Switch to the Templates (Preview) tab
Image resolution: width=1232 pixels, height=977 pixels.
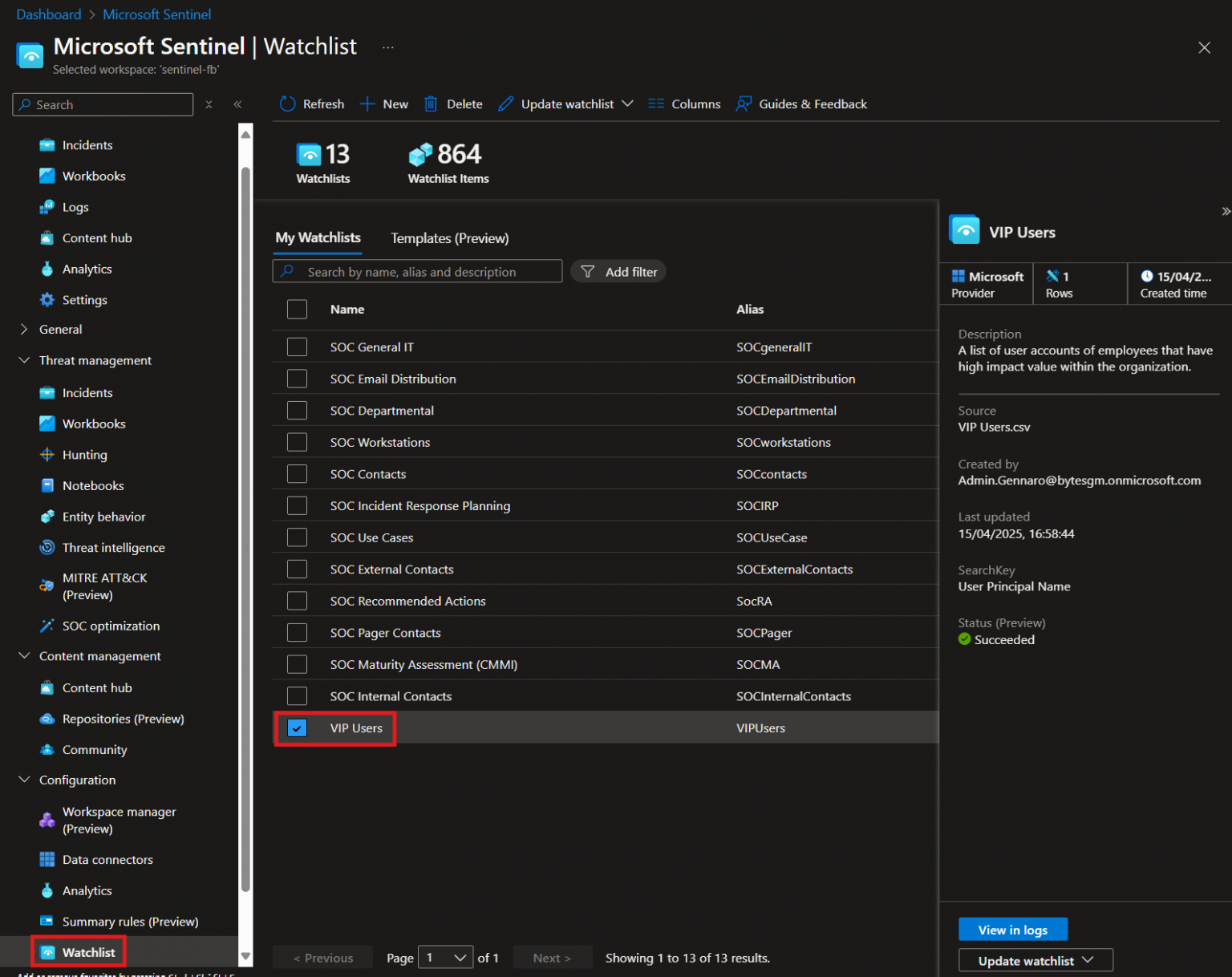tap(449, 238)
